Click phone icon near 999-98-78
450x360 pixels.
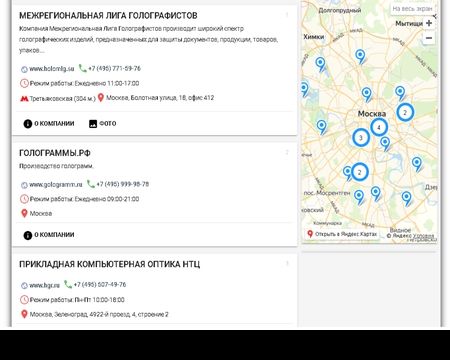(x=91, y=184)
